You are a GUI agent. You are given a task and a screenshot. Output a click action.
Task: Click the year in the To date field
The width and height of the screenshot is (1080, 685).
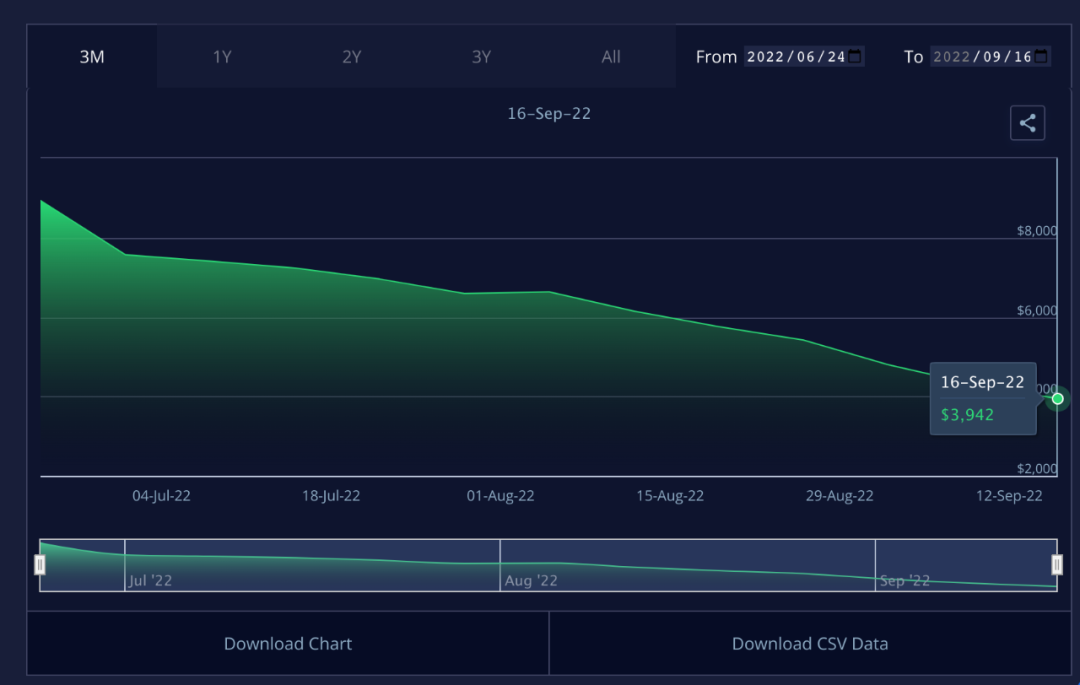952,57
